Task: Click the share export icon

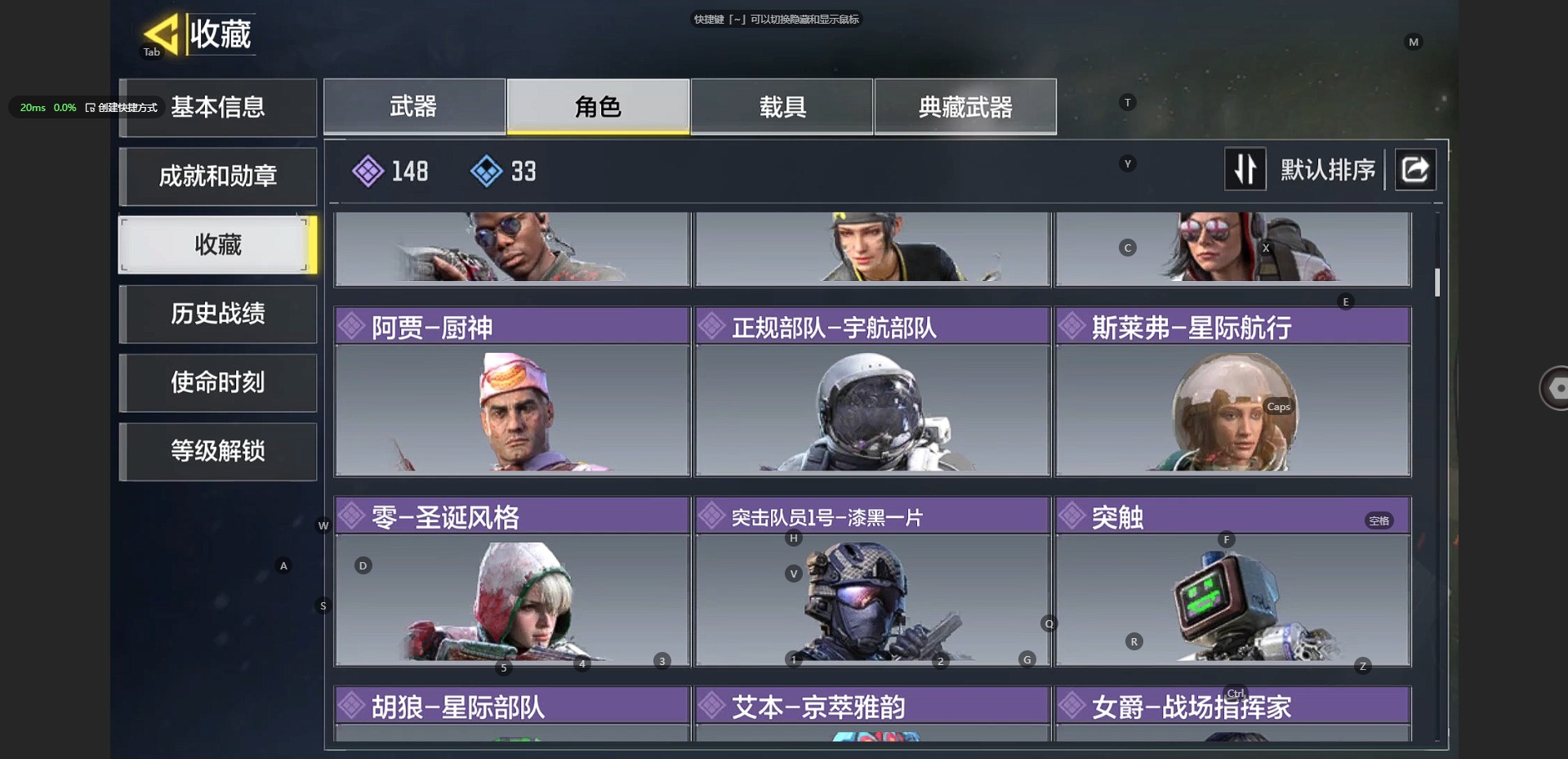Action: click(1414, 169)
